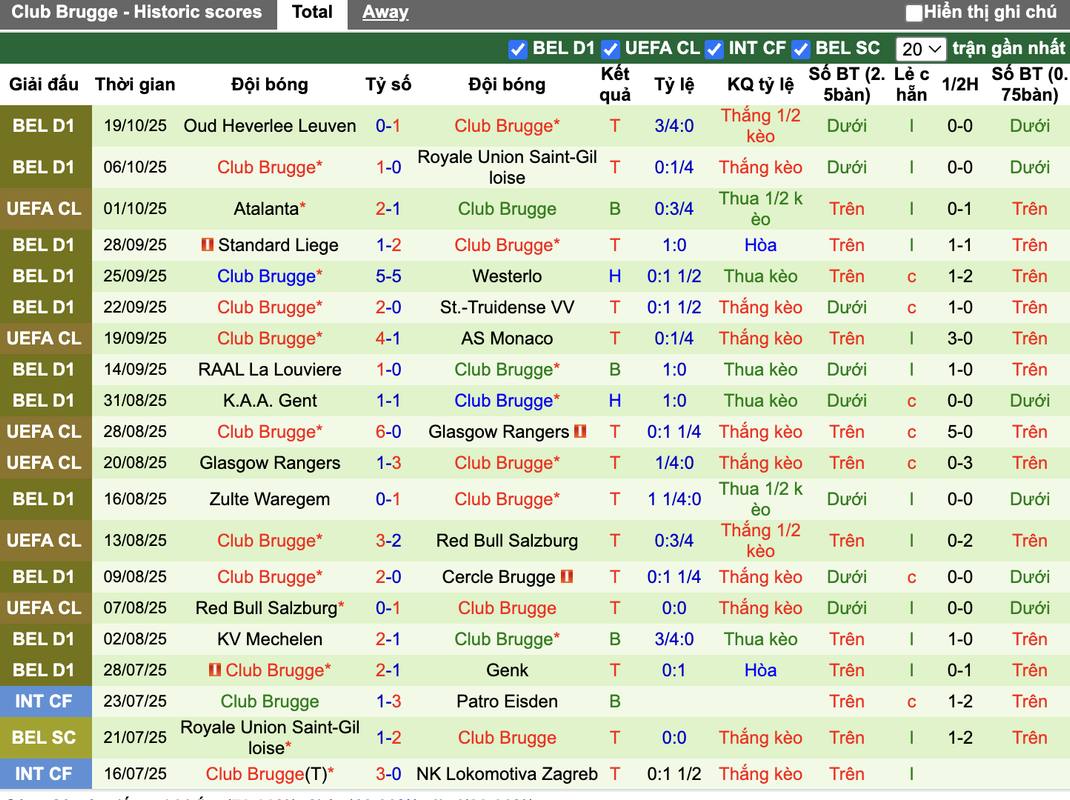
Task: Click the Hòa result in Standard Liege row
Action: pos(760,244)
